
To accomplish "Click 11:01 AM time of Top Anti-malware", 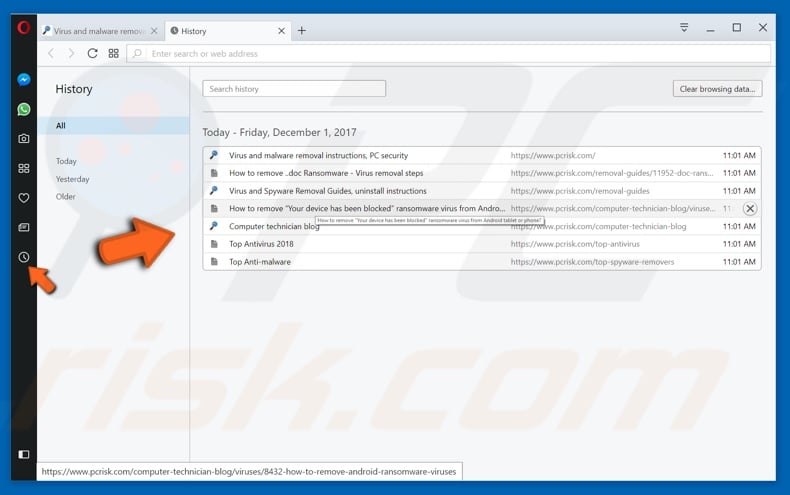I will click(x=739, y=262).
